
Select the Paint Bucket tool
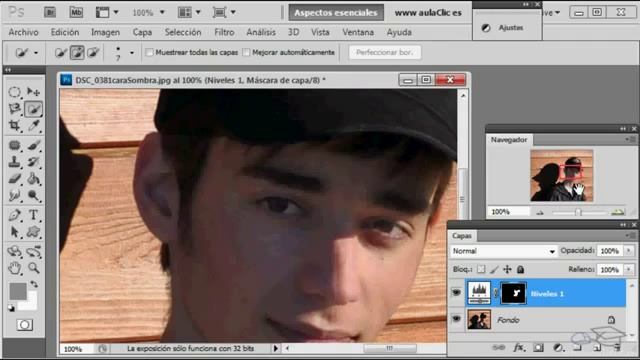[x=33, y=179]
